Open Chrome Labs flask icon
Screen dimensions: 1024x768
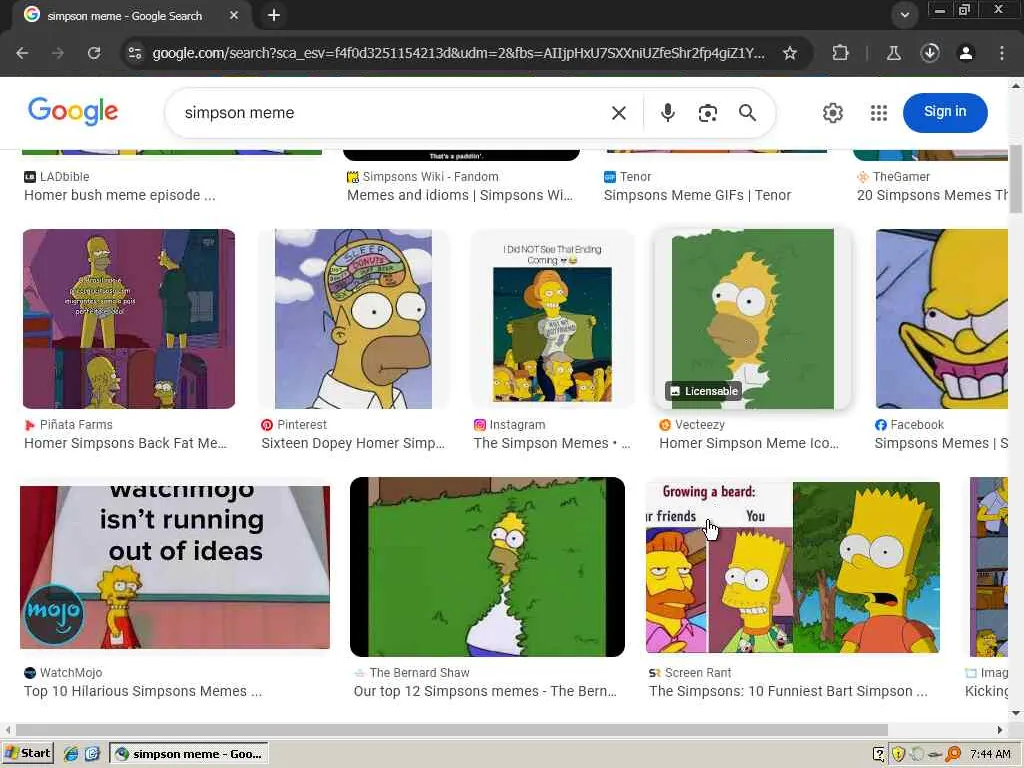click(x=894, y=53)
